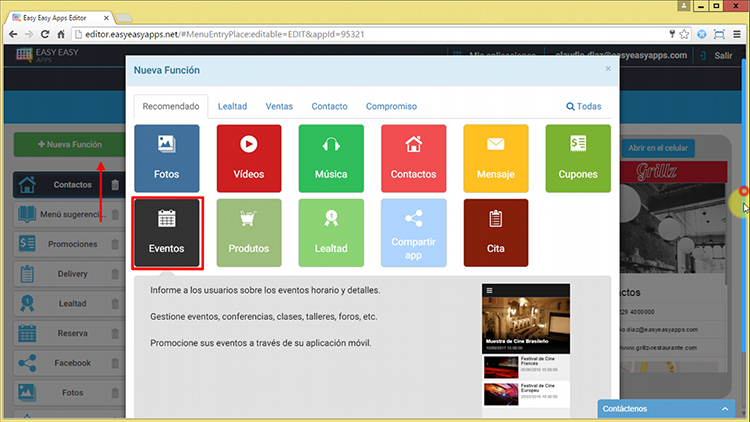Open the Ventas tab
Image resolution: width=750 pixels, height=422 pixels.
coord(279,106)
